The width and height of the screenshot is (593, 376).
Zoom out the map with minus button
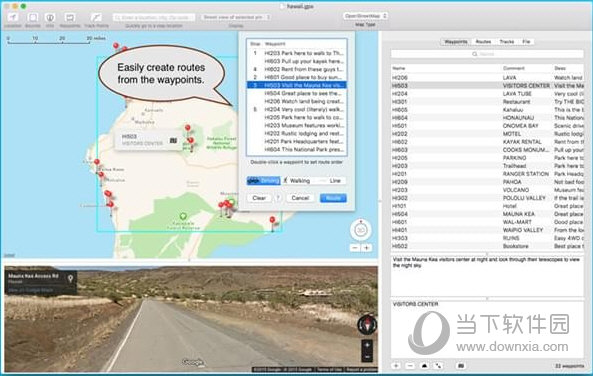pyautogui.click(x=355, y=248)
